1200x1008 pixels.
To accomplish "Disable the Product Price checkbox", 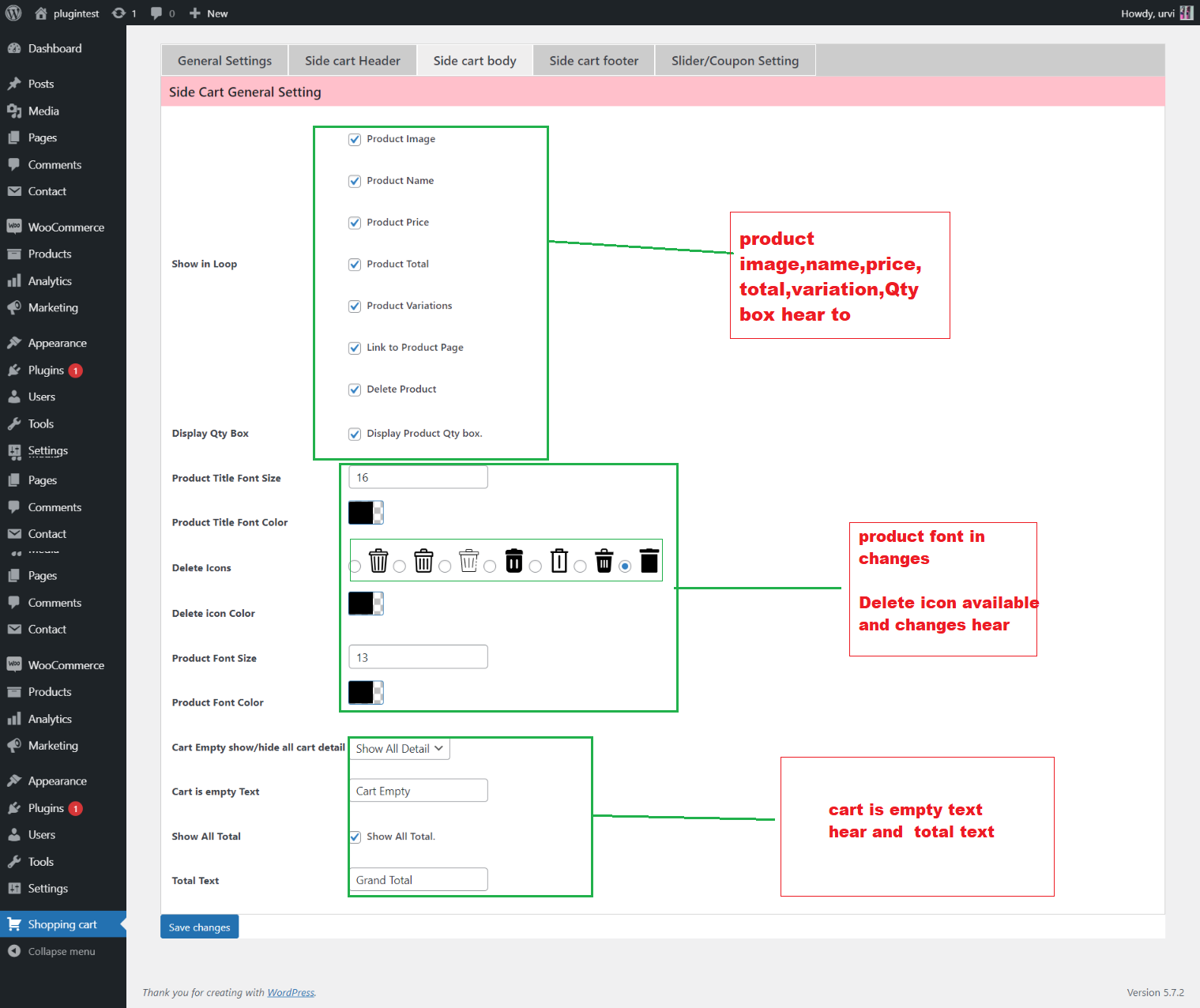I will pyautogui.click(x=355, y=224).
